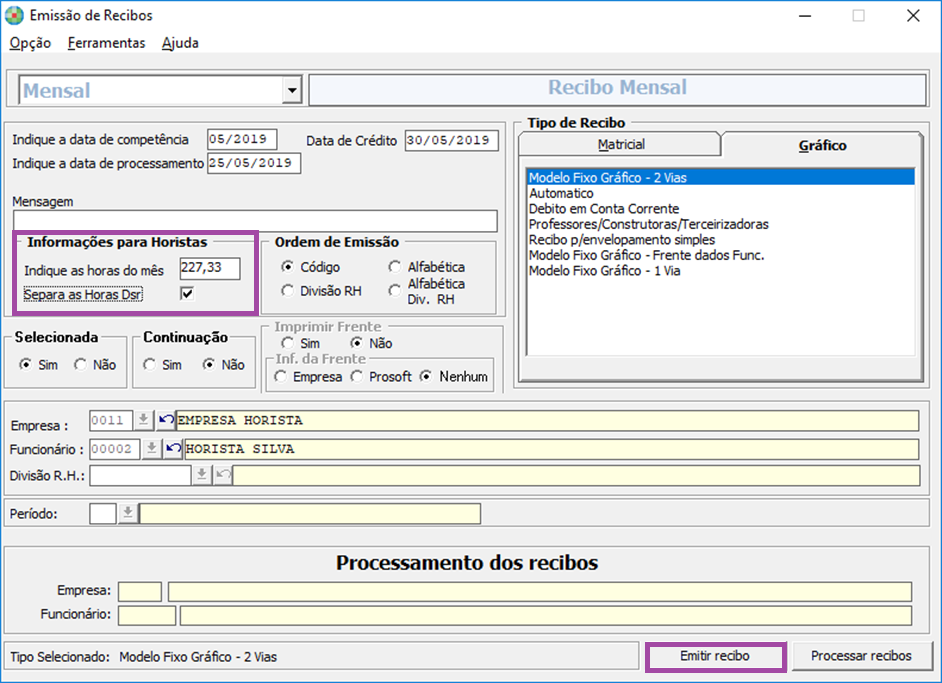Open lookup arrow beside Divisão R.H. field
Image resolution: width=942 pixels, height=683 pixels.
(x=202, y=475)
